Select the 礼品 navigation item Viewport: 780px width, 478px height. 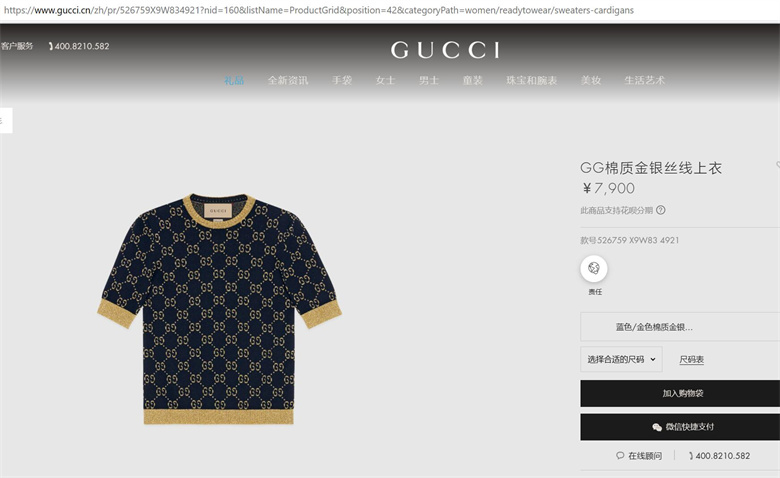pos(234,80)
